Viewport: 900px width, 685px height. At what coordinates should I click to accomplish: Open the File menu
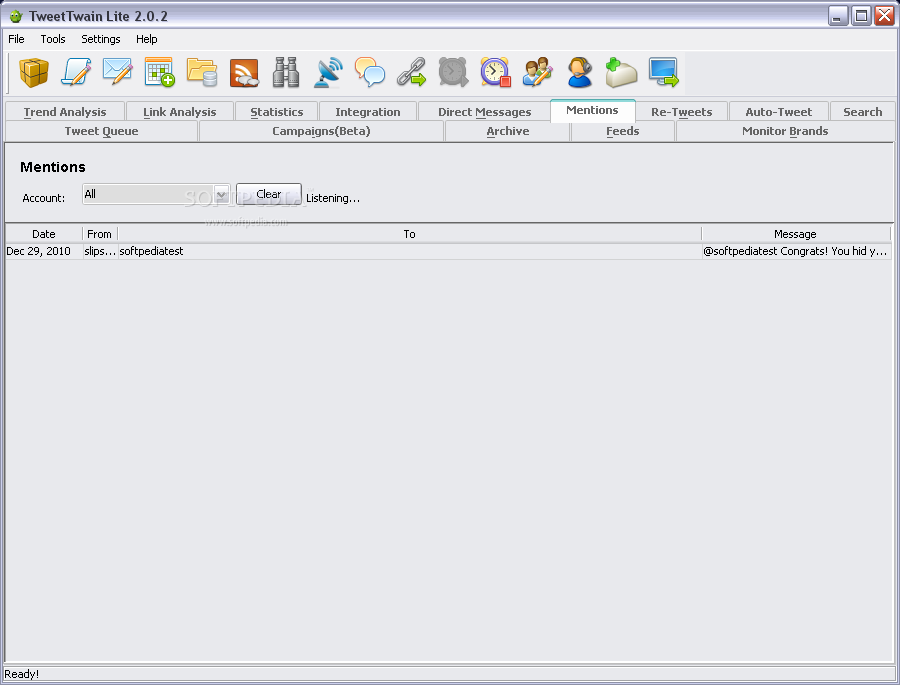click(x=16, y=39)
